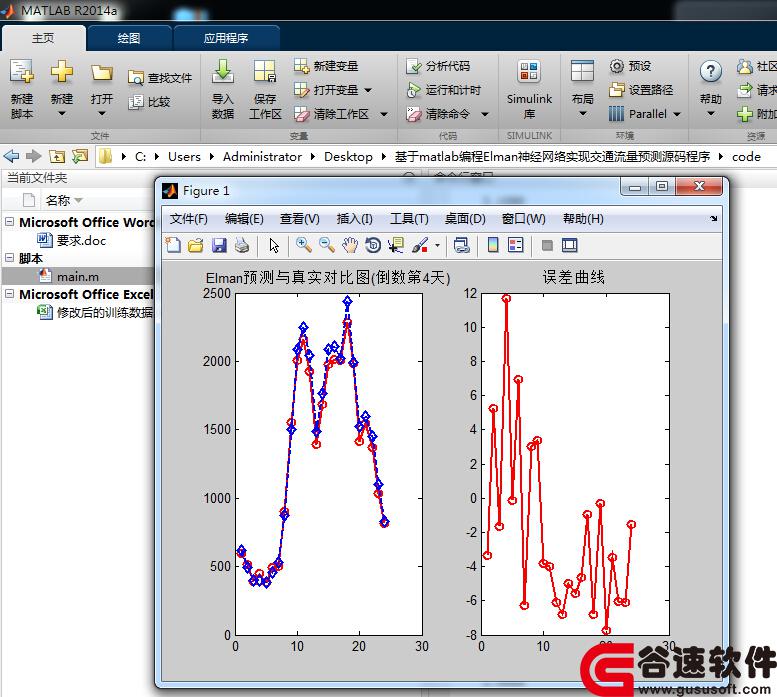Open the Open Variable (打开变量) dropdown

coord(368,91)
